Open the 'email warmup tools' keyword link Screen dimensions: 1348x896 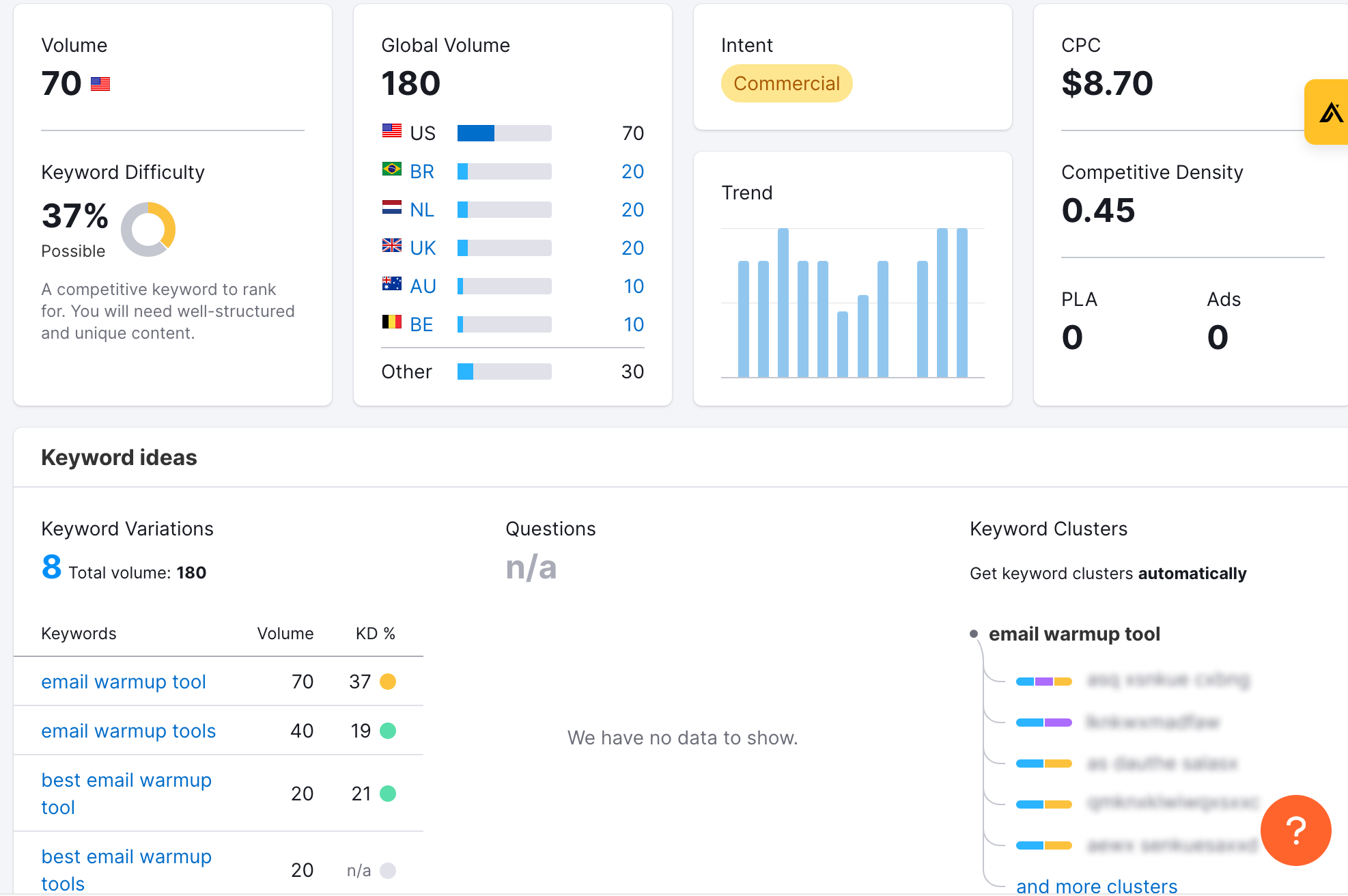coord(128,731)
